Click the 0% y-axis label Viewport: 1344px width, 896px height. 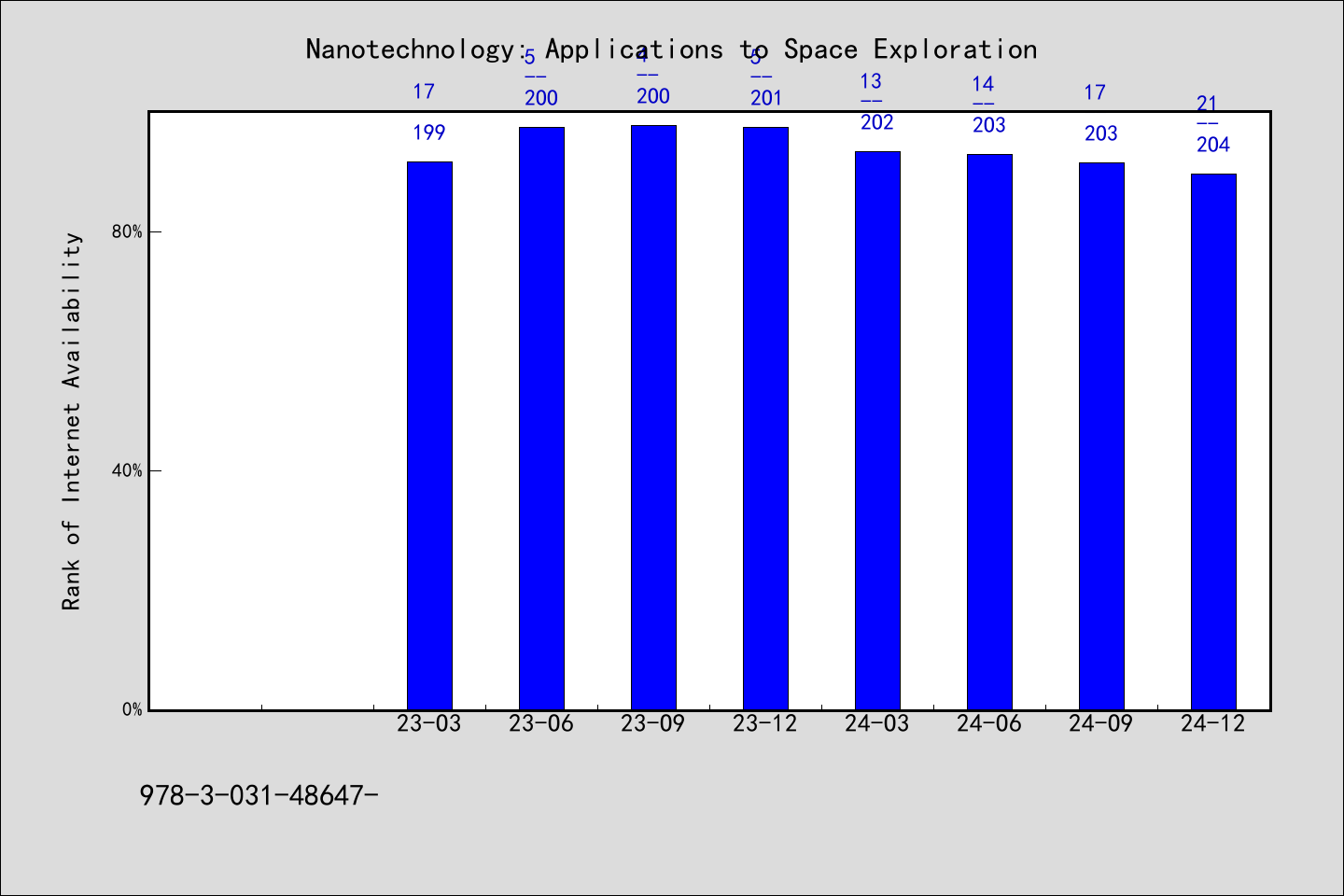133,709
